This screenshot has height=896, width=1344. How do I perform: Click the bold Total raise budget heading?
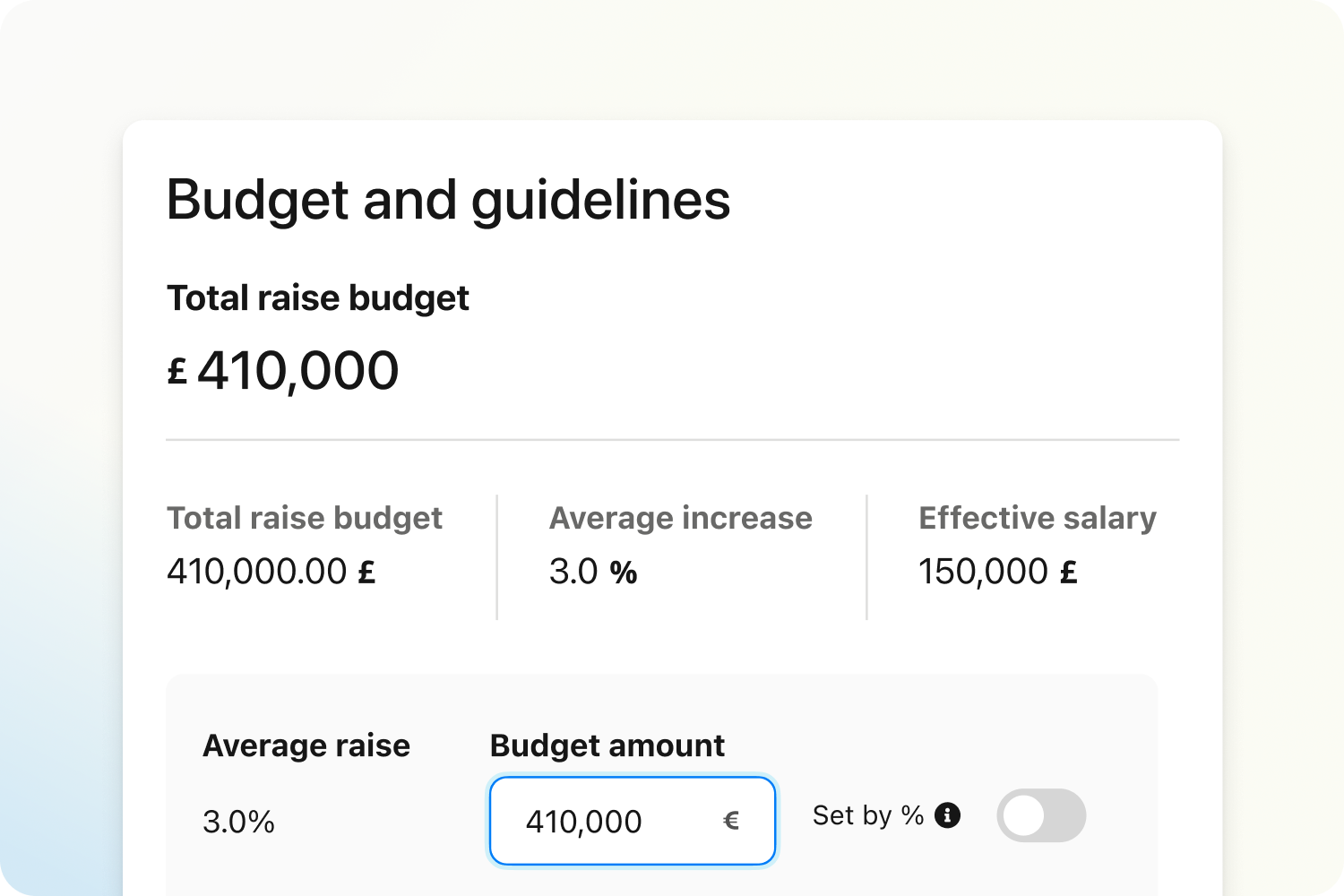[x=318, y=298]
